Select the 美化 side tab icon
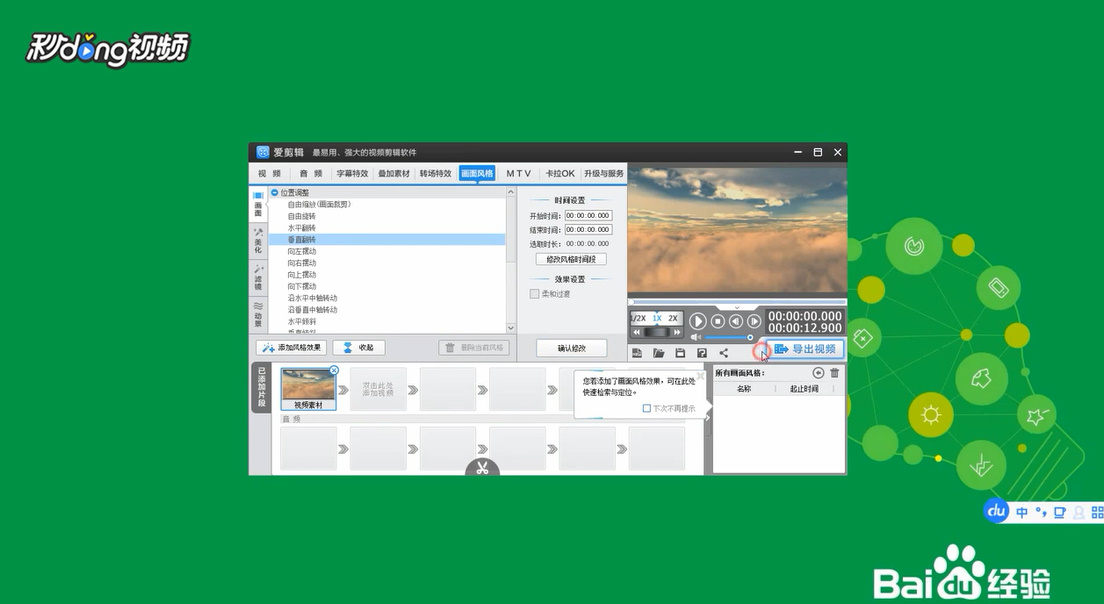 (258, 241)
